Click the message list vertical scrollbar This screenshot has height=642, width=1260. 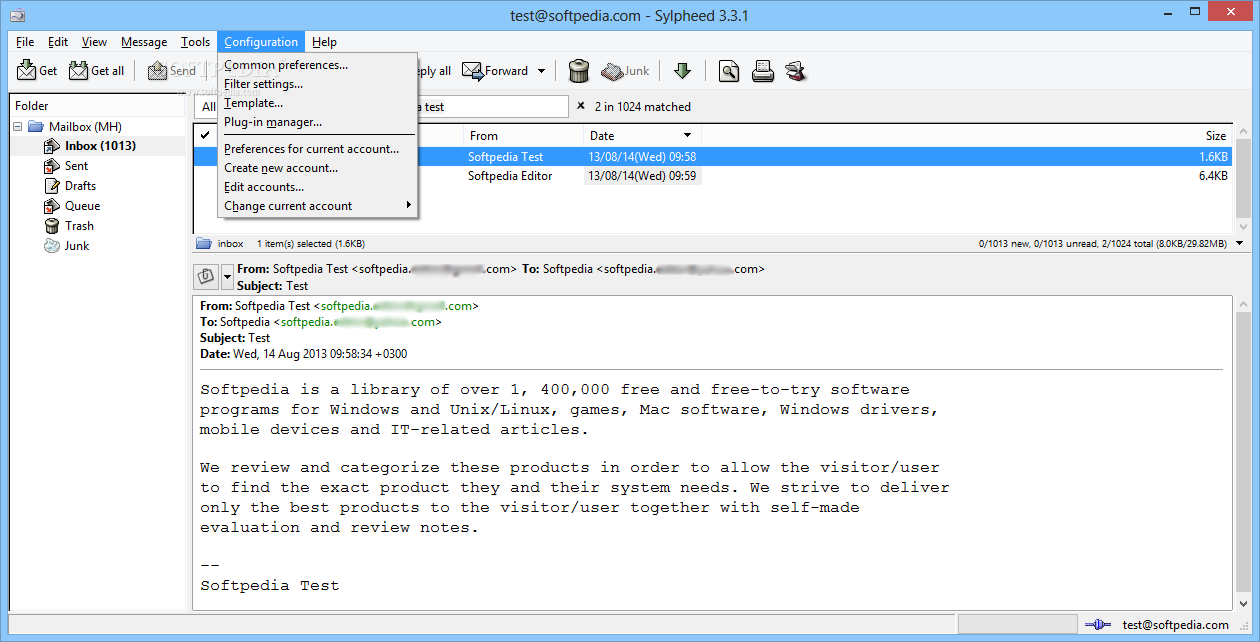[1243, 179]
